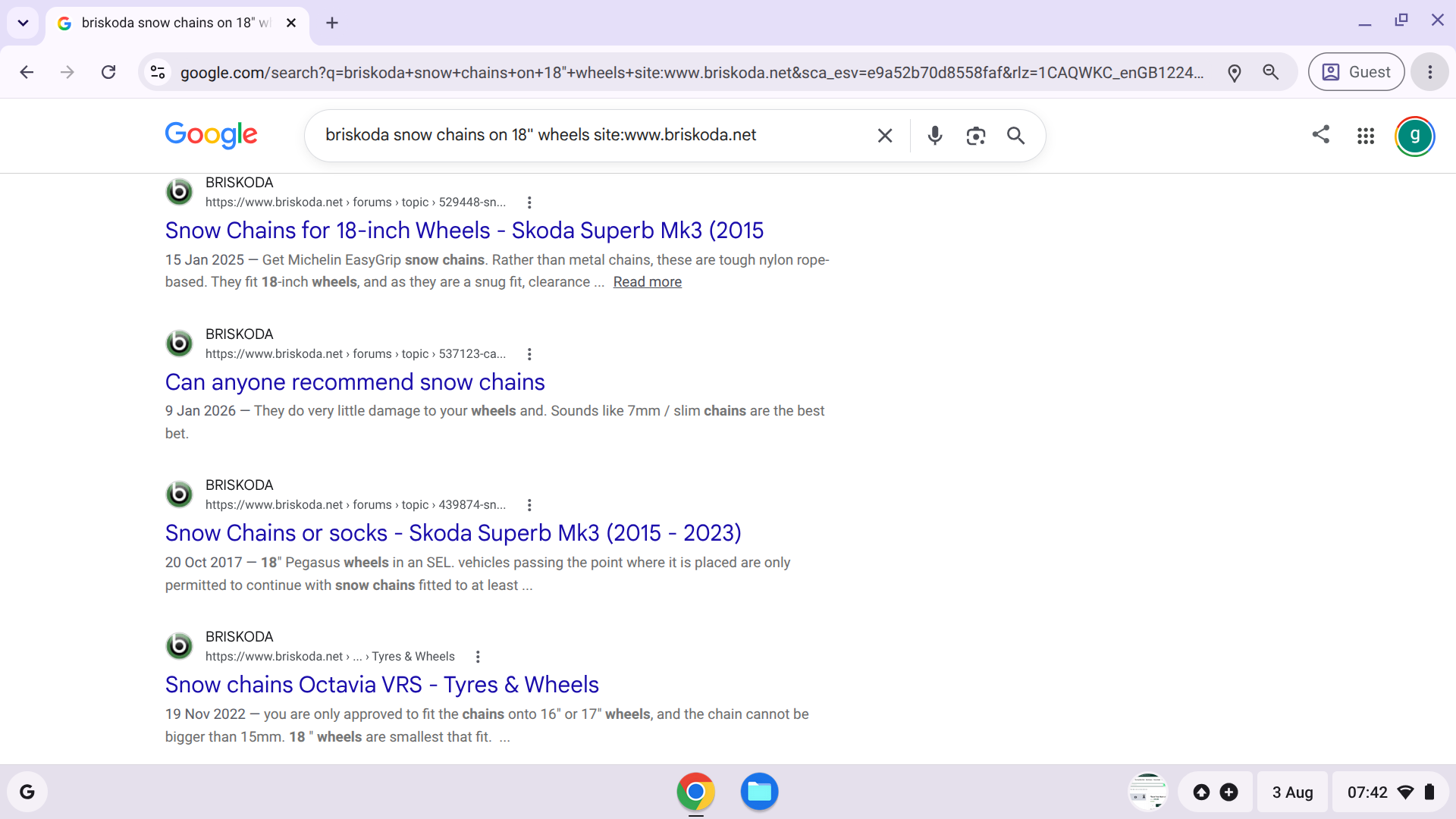1456x819 pixels.
Task: Open 'Snow chains Octavia VRS' result
Action: (x=382, y=685)
